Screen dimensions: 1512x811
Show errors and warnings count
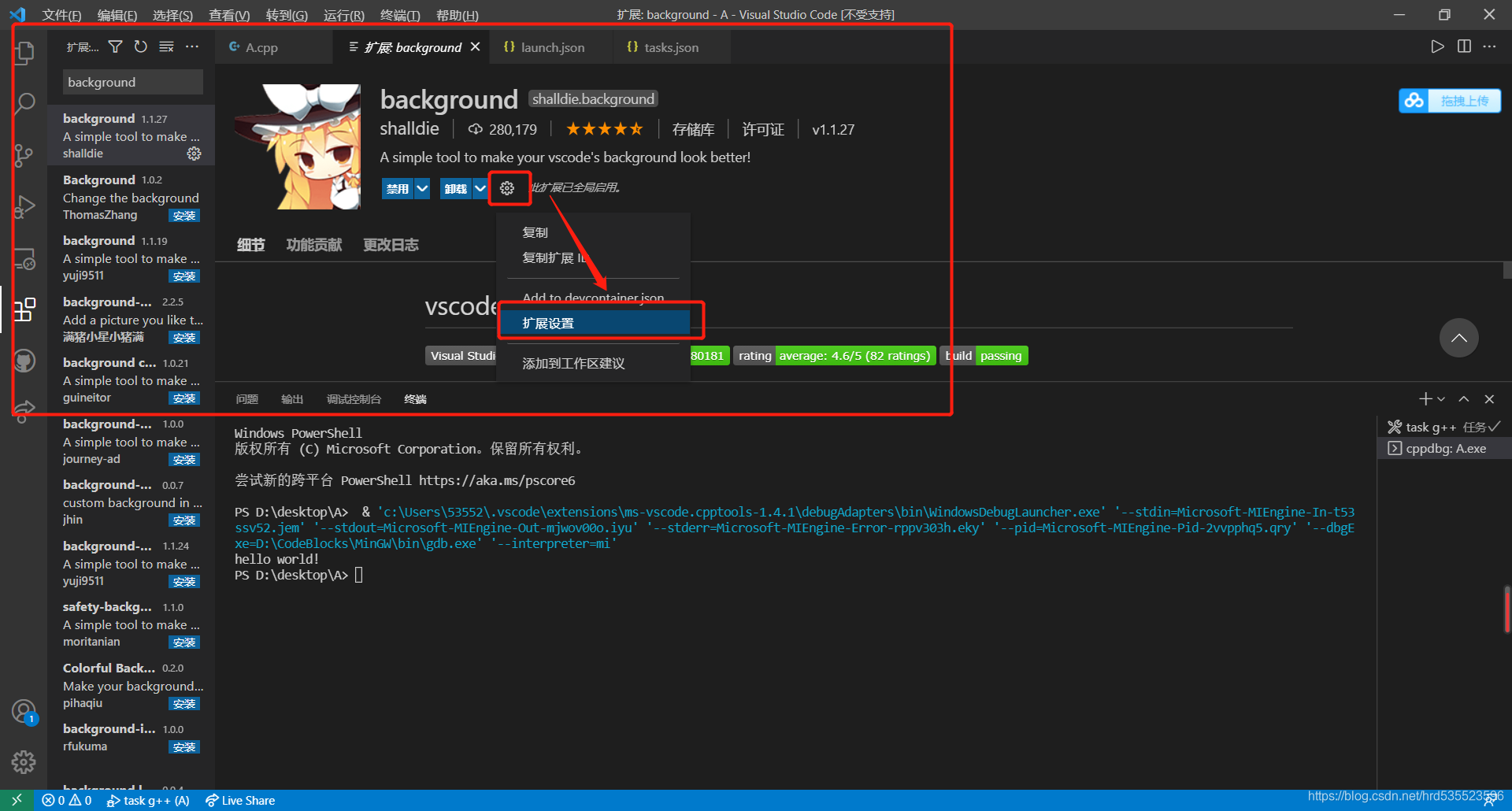click(67, 800)
